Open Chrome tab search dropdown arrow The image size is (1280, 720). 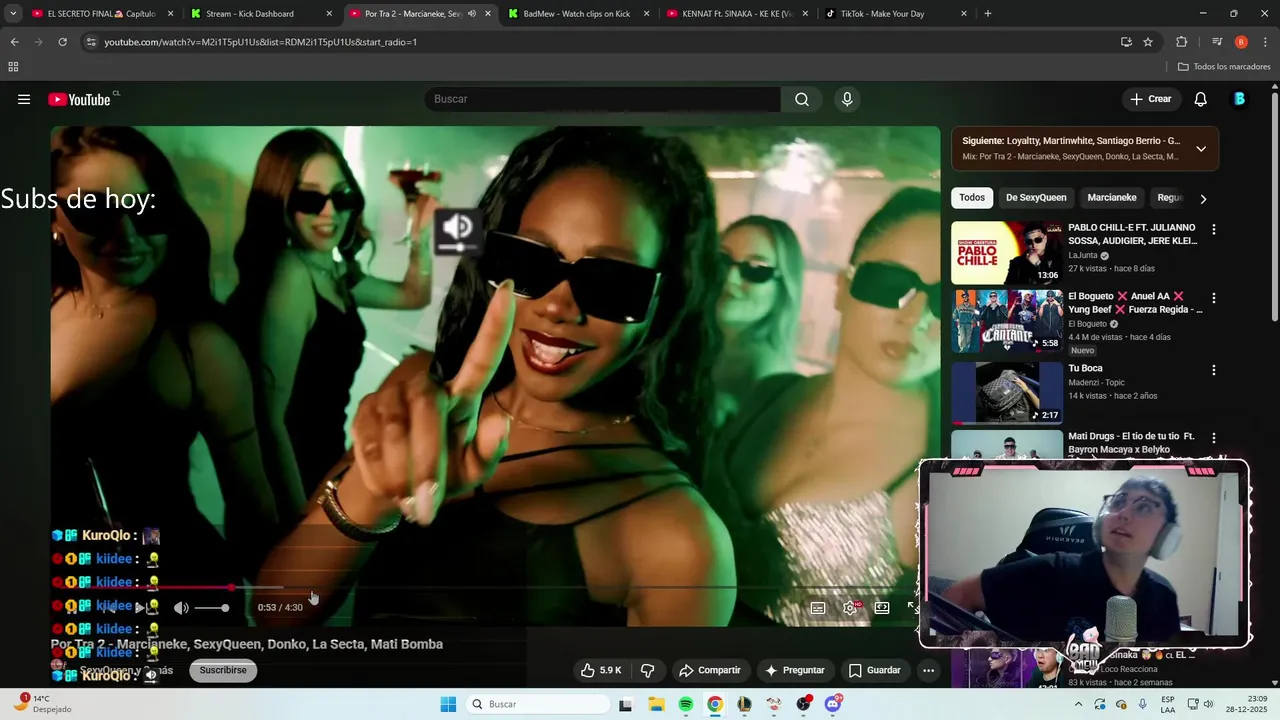pos(13,14)
